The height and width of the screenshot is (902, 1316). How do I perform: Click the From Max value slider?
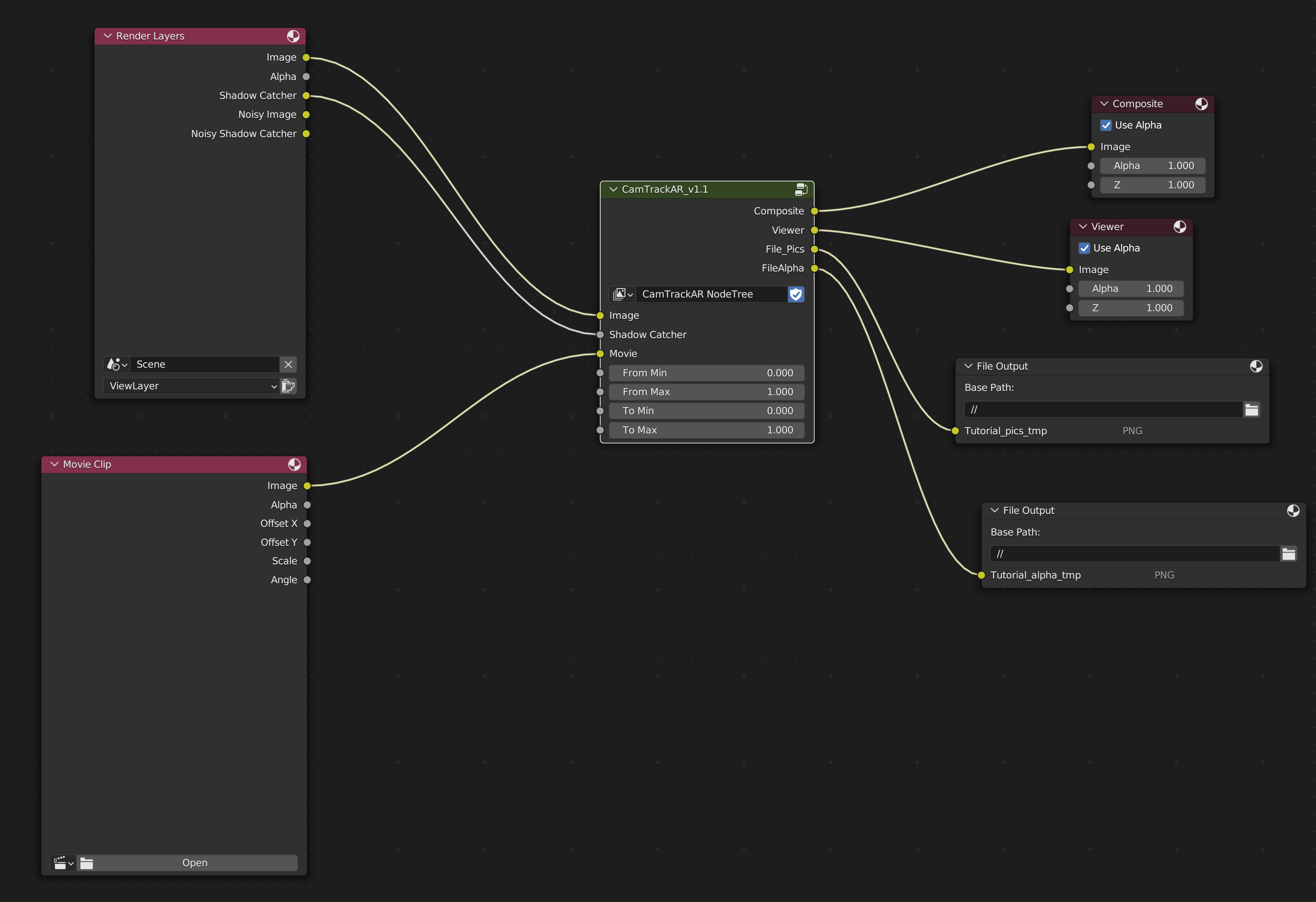point(706,392)
